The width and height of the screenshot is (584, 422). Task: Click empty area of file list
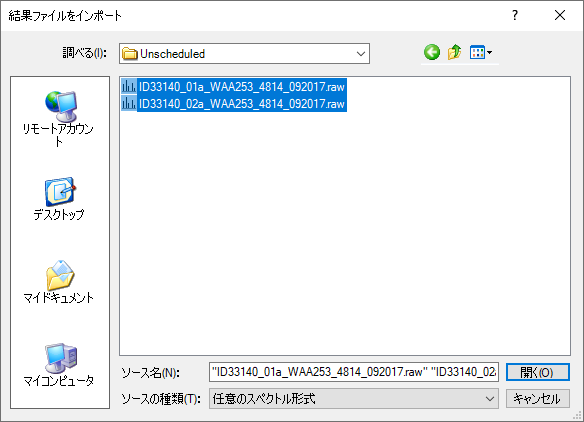pyautogui.click(x=345, y=231)
